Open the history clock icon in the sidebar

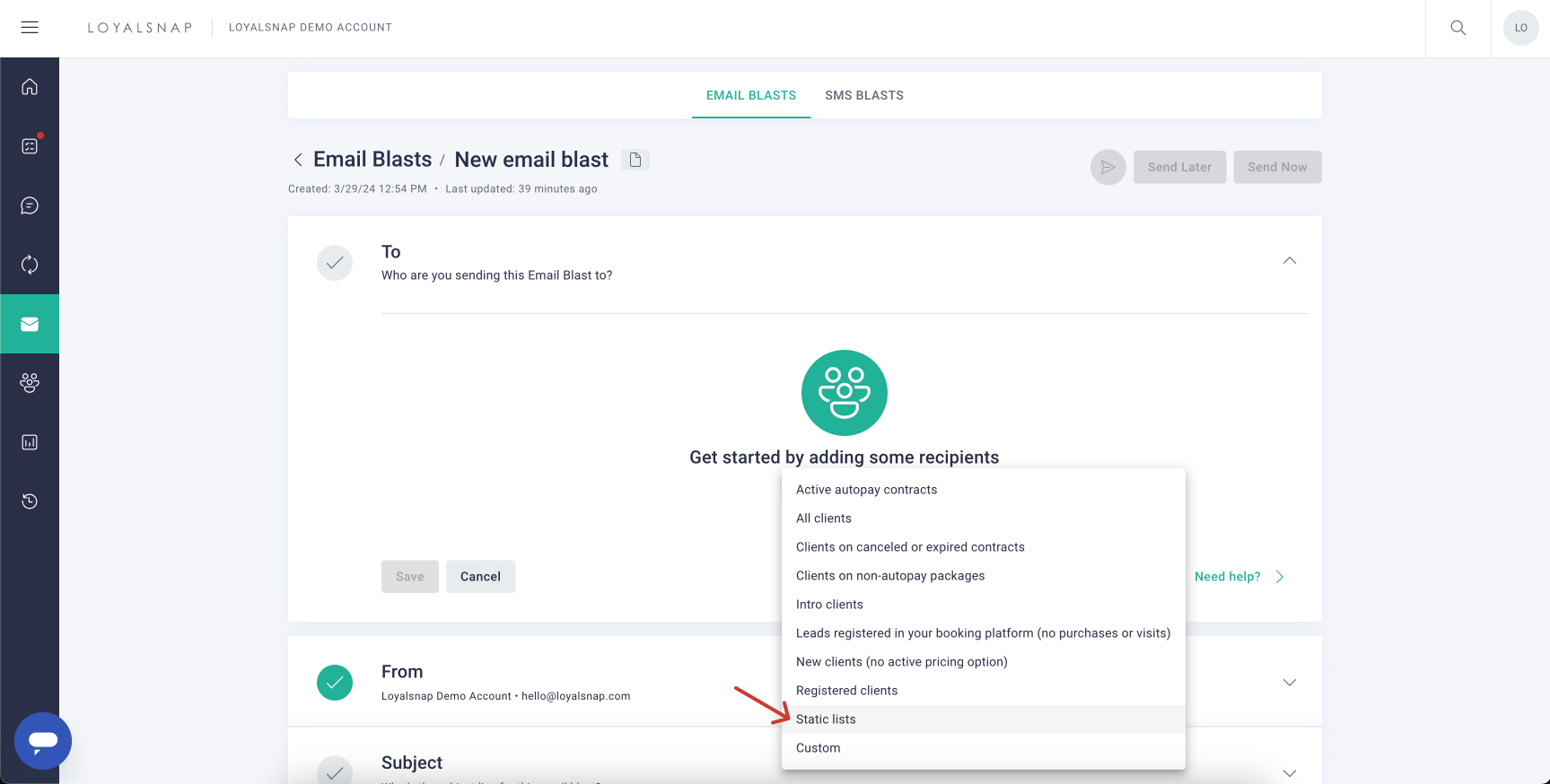[x=30, y=501]
